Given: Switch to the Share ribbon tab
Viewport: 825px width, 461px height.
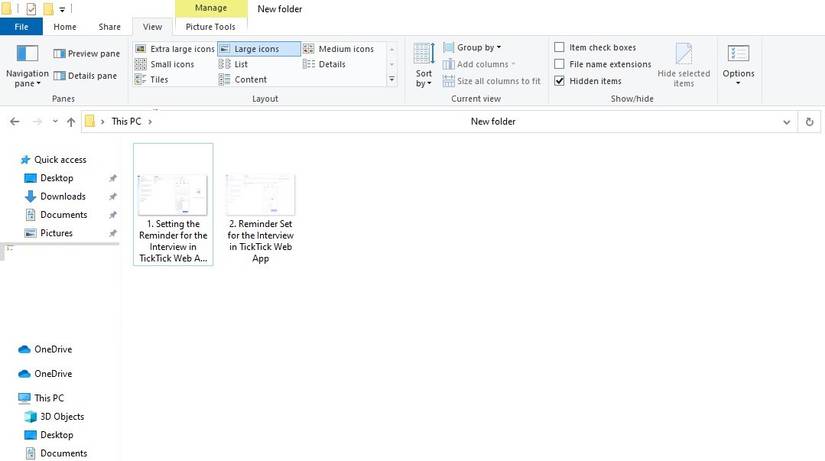Looking at the screenshot, I should pos(109,27).
